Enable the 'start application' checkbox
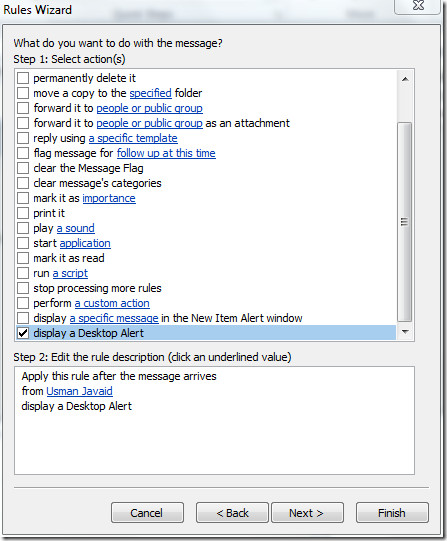Image resolution: width=447 pixels, height=541 pixels. (23, 243)
